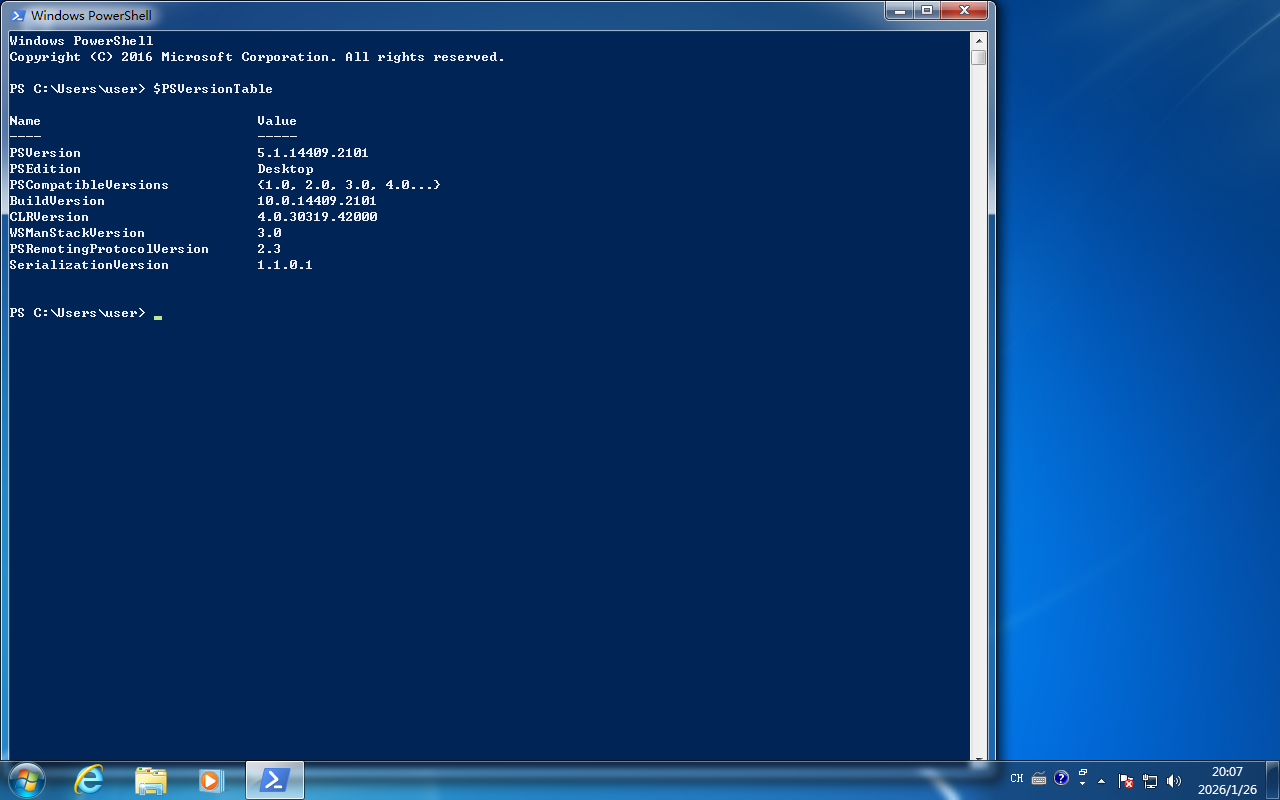Open the Windows Start menu orb
Viewport: 1280px width, 800px height.
27,780
